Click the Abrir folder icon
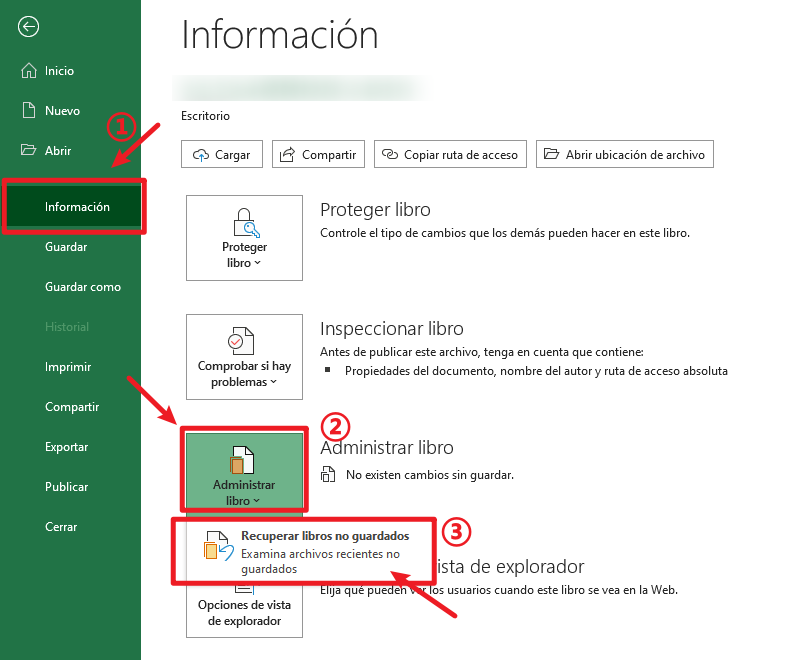The image size is (788, 660). 29,151
